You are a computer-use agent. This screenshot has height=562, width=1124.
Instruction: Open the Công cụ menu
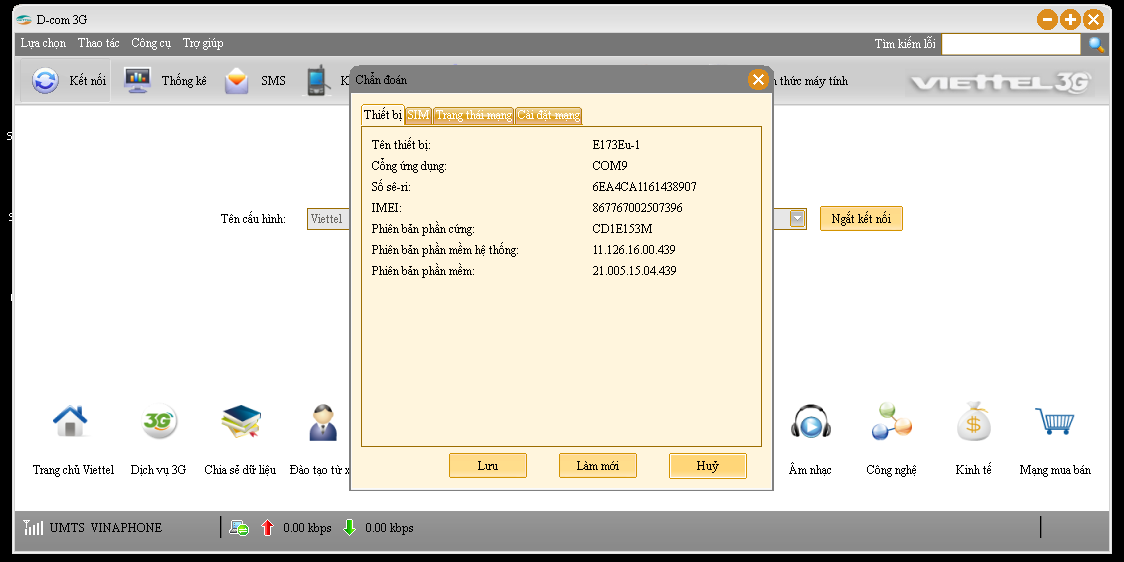click(151, 43)
